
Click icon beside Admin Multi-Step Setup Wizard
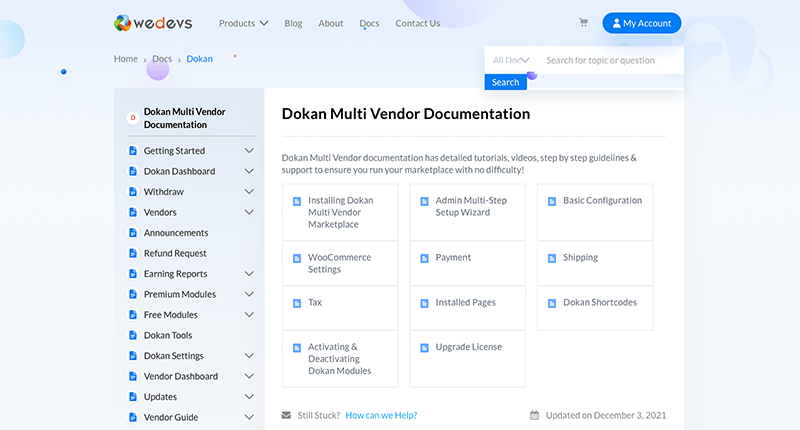424,201
